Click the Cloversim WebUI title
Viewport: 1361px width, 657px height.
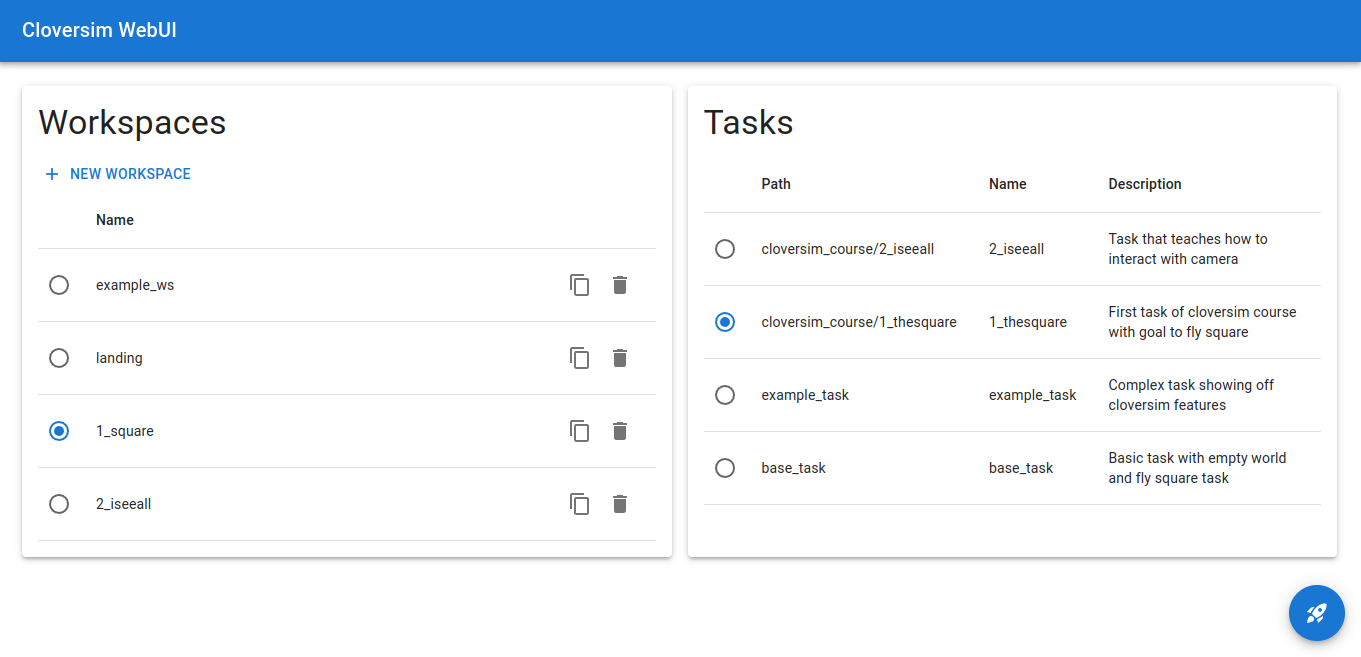coord(100,30)
